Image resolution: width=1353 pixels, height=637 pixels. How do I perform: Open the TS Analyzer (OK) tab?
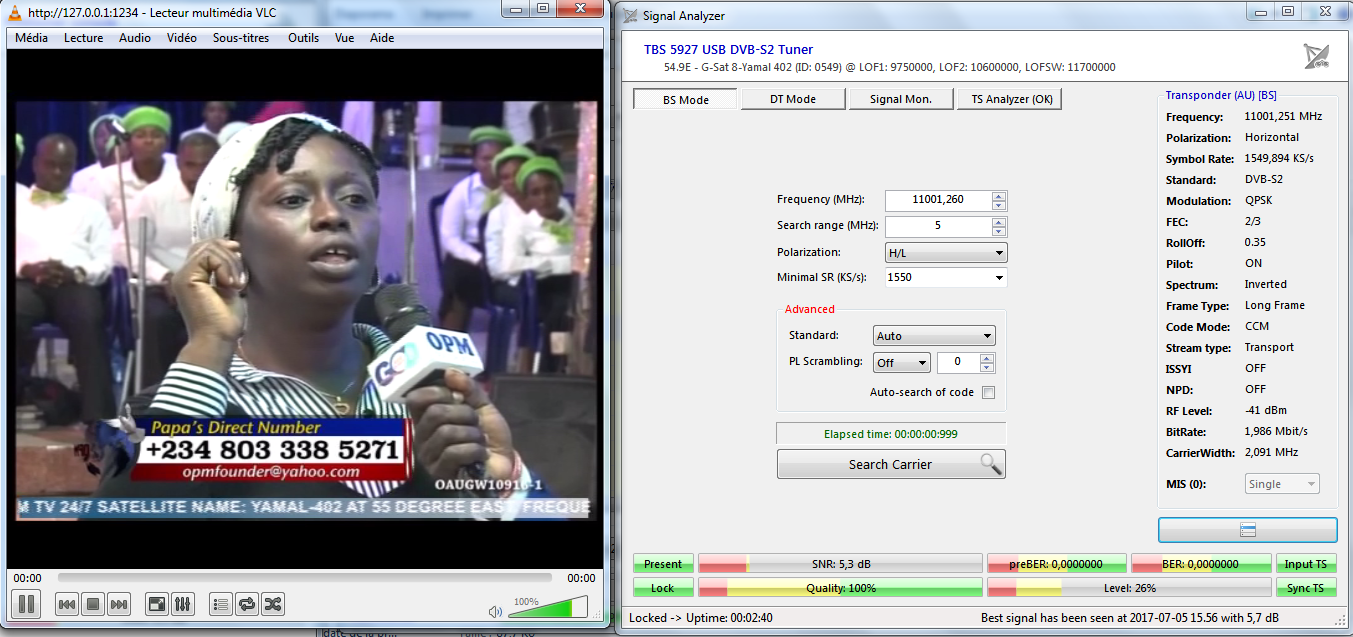[1009, 99]
